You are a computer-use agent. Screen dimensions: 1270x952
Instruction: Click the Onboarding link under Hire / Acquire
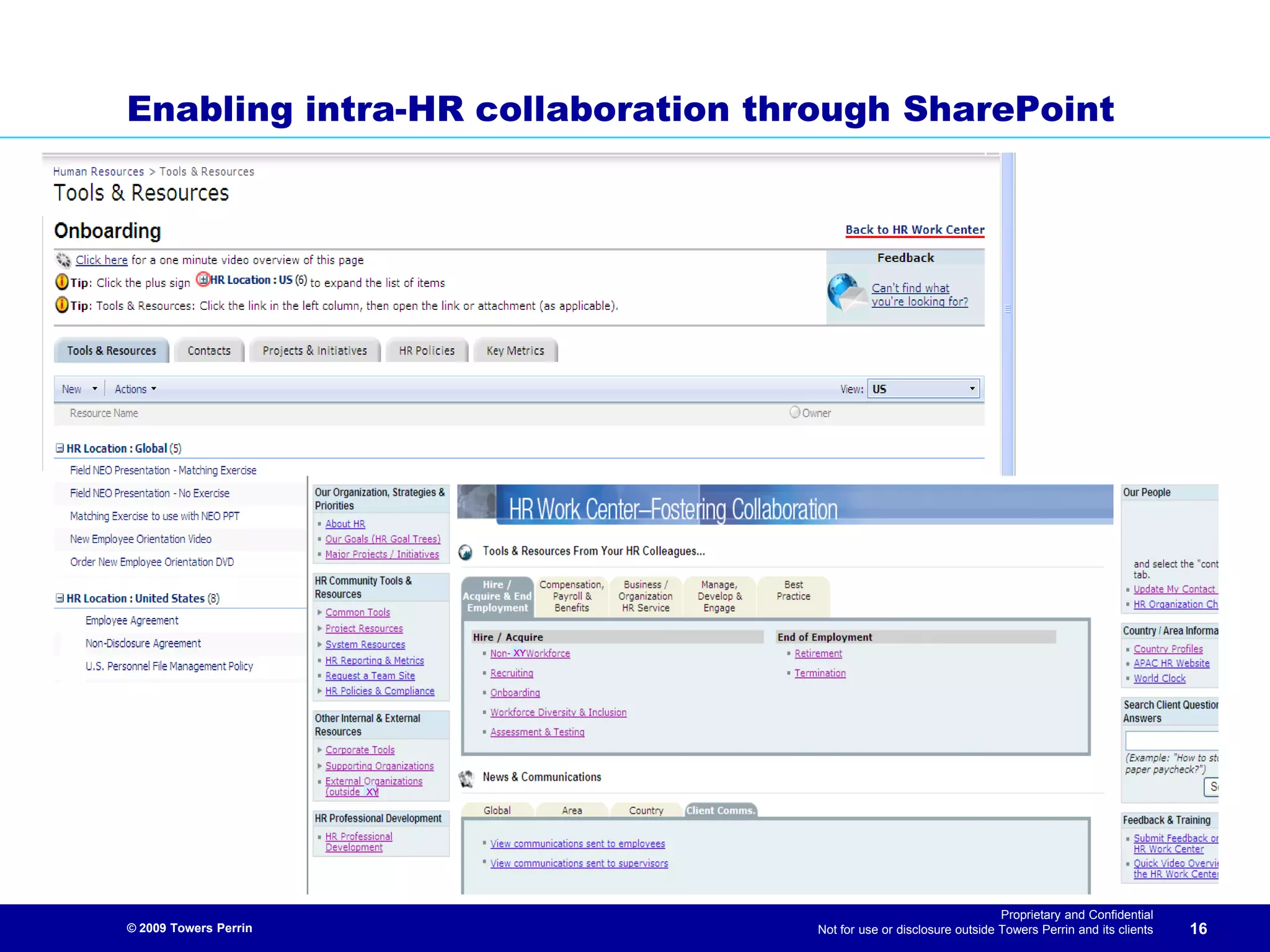(x=515, y=693)
